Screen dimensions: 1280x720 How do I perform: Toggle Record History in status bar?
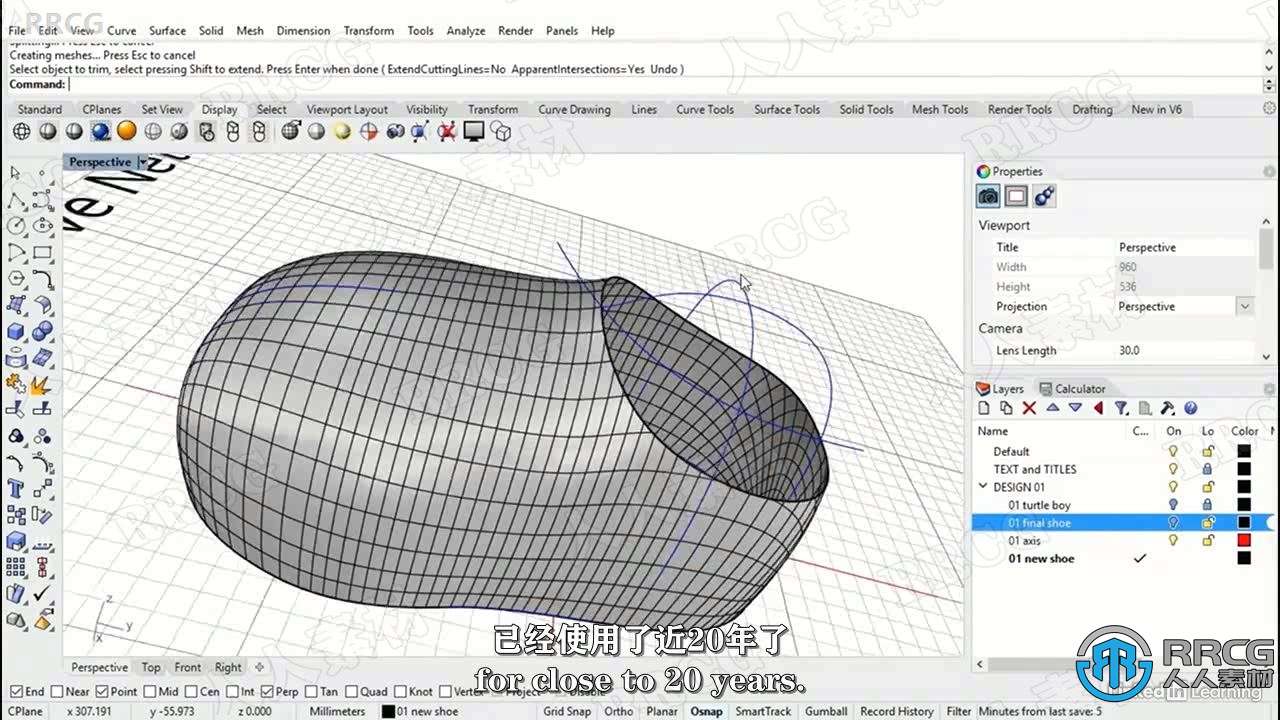tap(897, 711)
